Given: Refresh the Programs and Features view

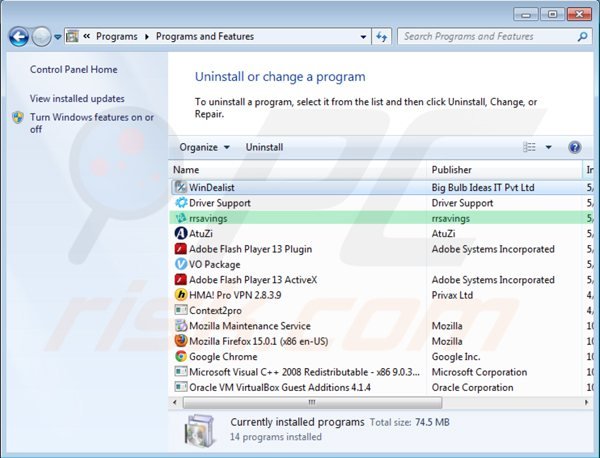Looking at the screenshot, I should pyautogui.click(x=382, y=37).
